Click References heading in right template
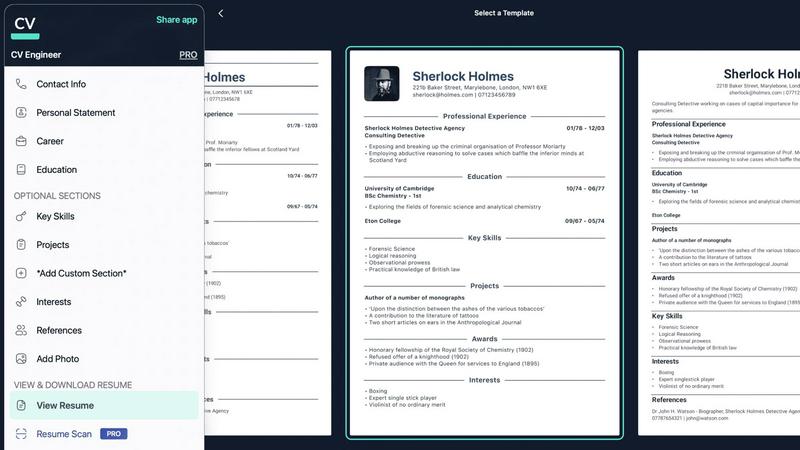The height and width of the screenshot is (450, 800). [x=669, y=400]
